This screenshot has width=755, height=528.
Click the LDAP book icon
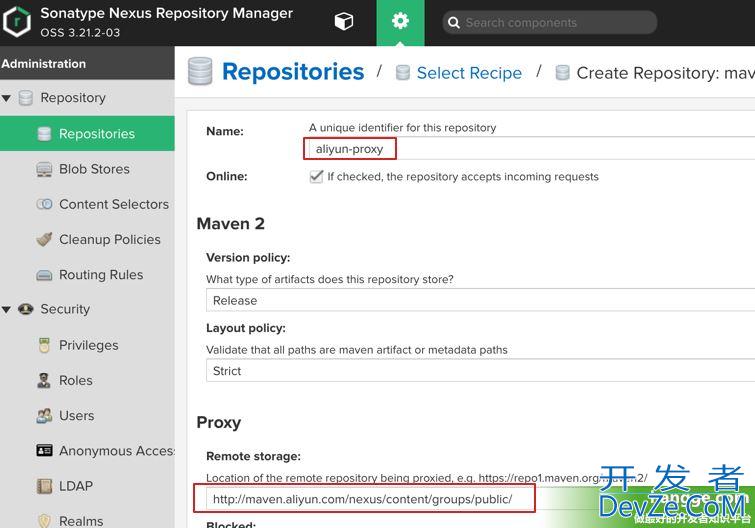(44, 486)
